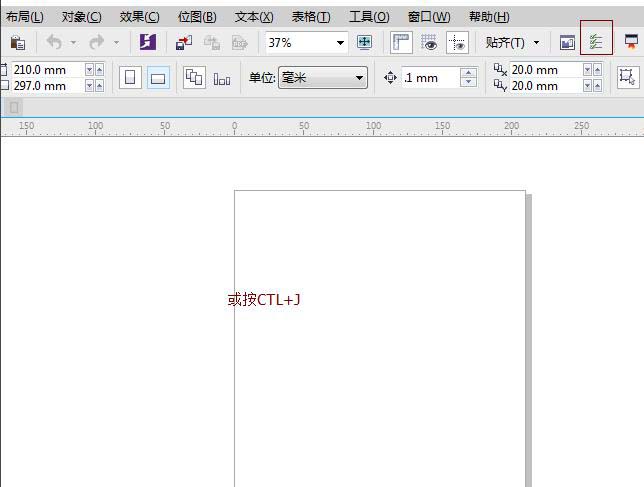Increase page height with up spinner

(99, 86)
